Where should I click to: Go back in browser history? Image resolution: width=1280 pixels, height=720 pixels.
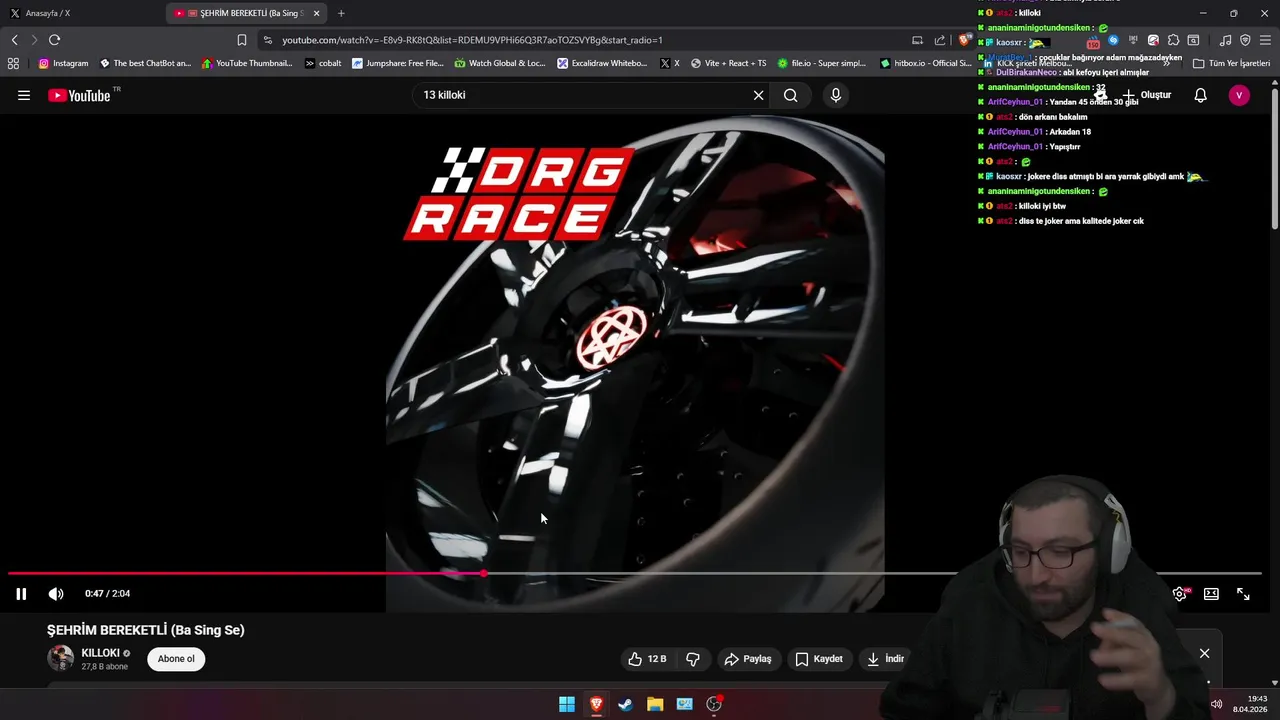(14, 40)
